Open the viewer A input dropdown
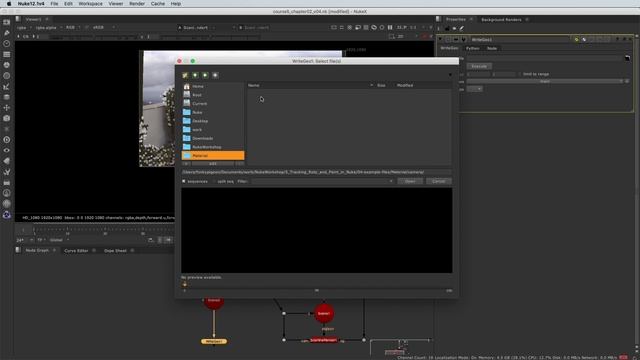640x360 pixels. (x=207, y=27)
